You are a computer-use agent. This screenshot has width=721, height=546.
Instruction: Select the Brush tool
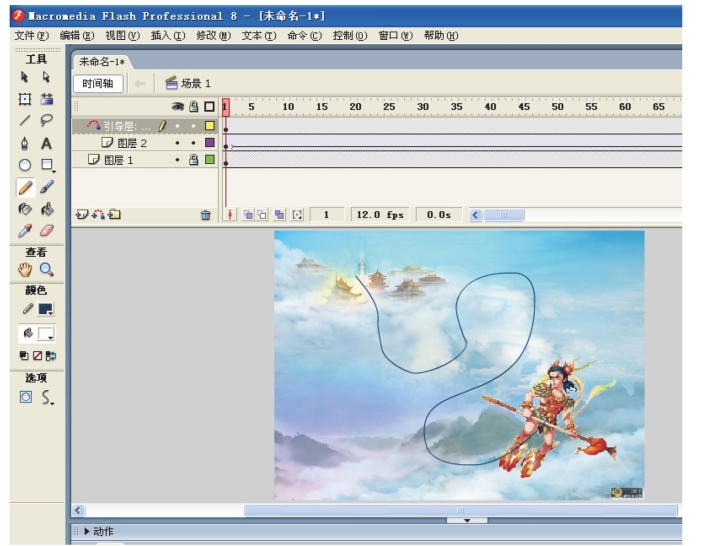(47, 187)
